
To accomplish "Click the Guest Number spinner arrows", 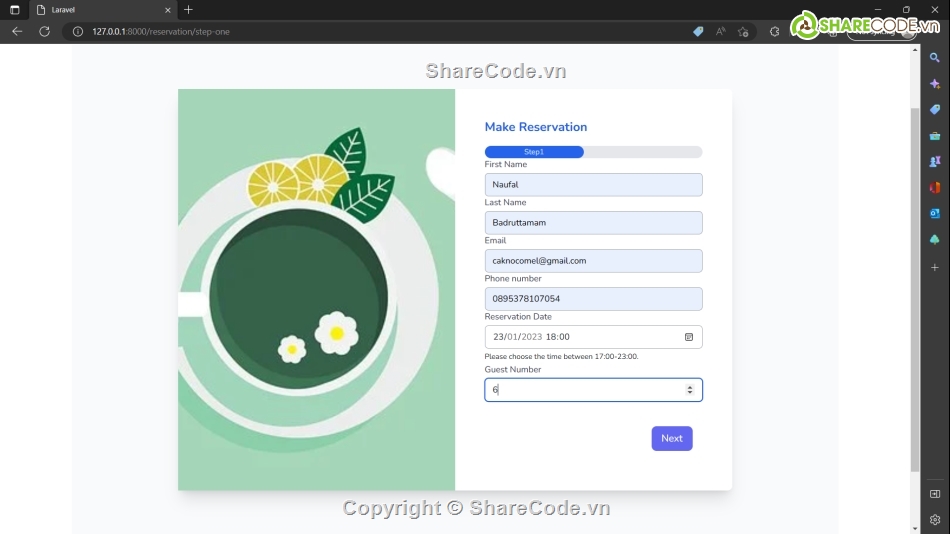I will (689, 390).
